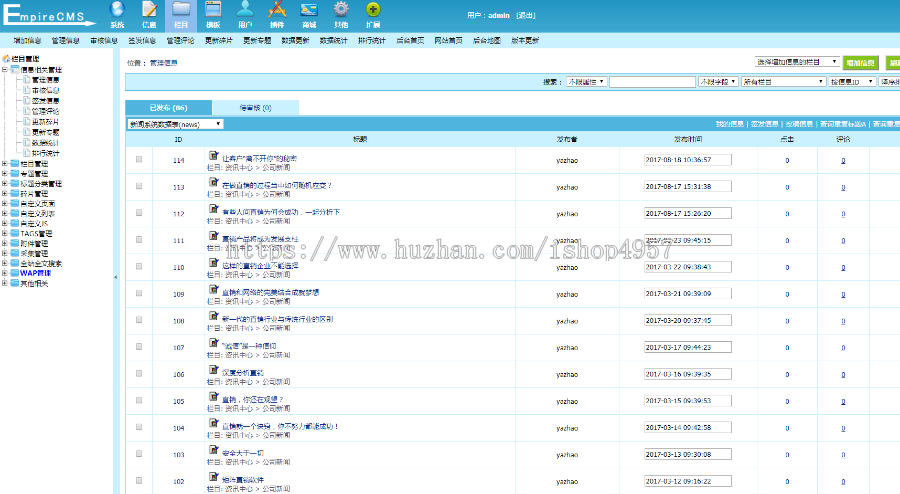Click the edit icon for article ID 110

coord(214,263)
